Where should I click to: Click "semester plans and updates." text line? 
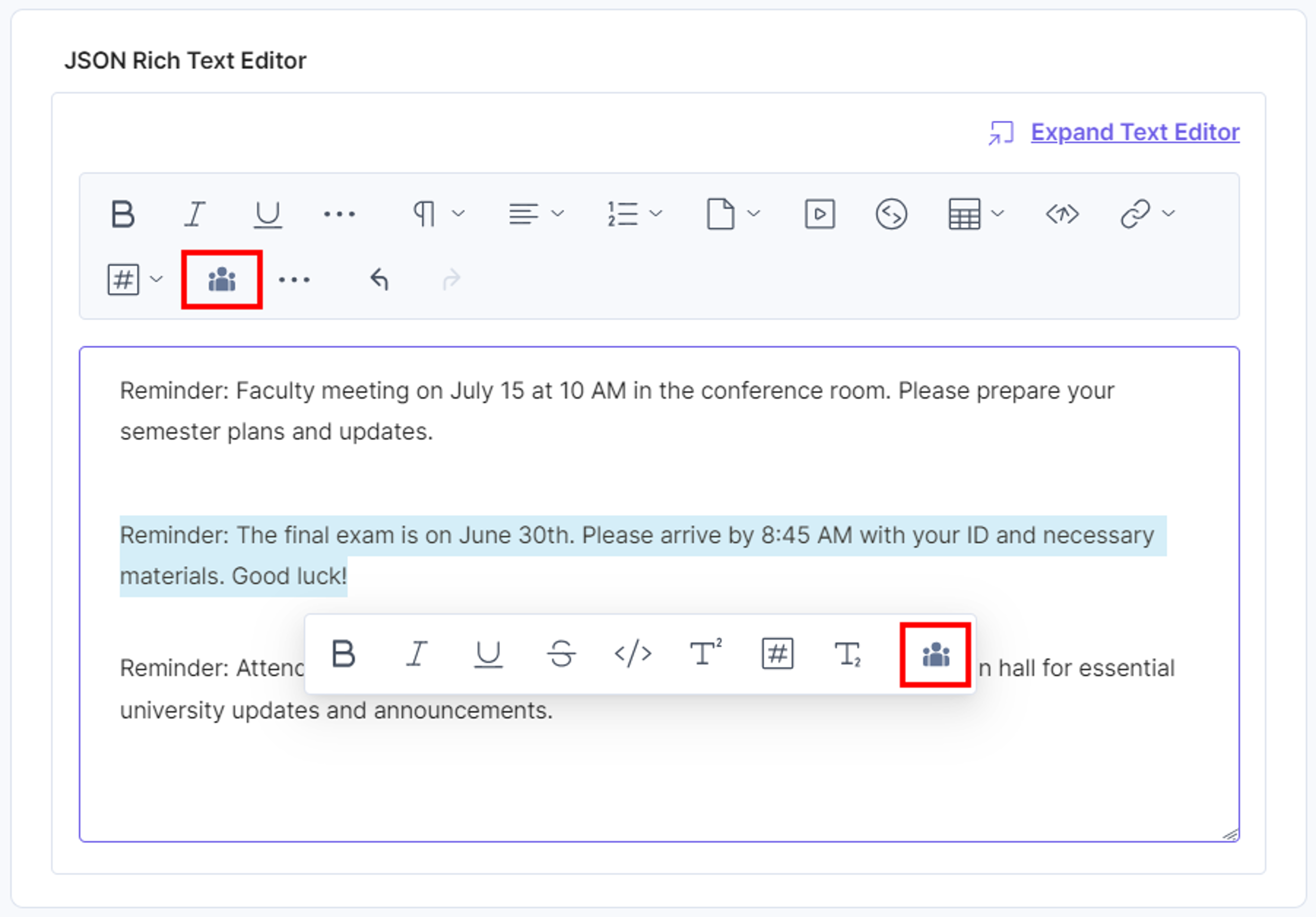coord(276,431)
